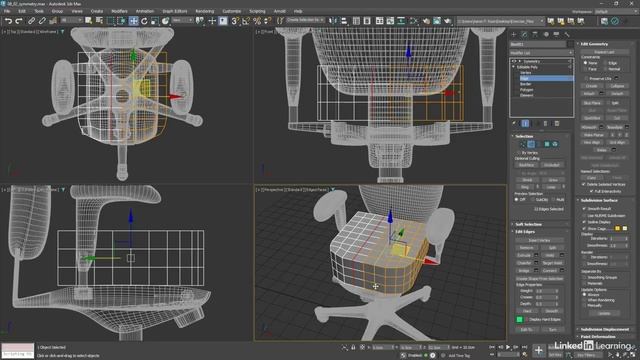Toggle the Angle Snap icon
Screen dimensions: 640x360
[246, 21]
